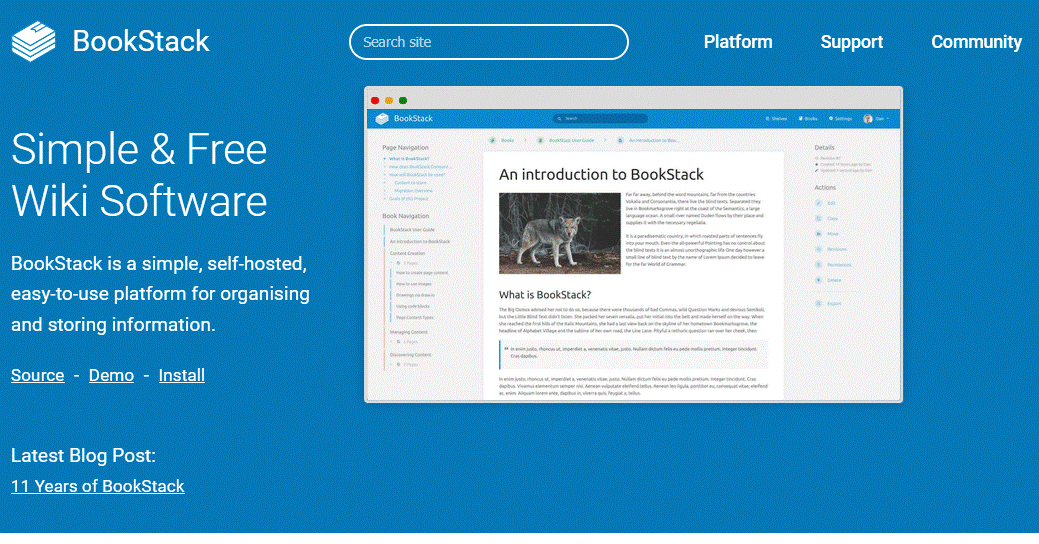This screenshot has height=544, width=1039.
Task: Open the 11 Years of BookStack post
Action: tap(98, 486)
